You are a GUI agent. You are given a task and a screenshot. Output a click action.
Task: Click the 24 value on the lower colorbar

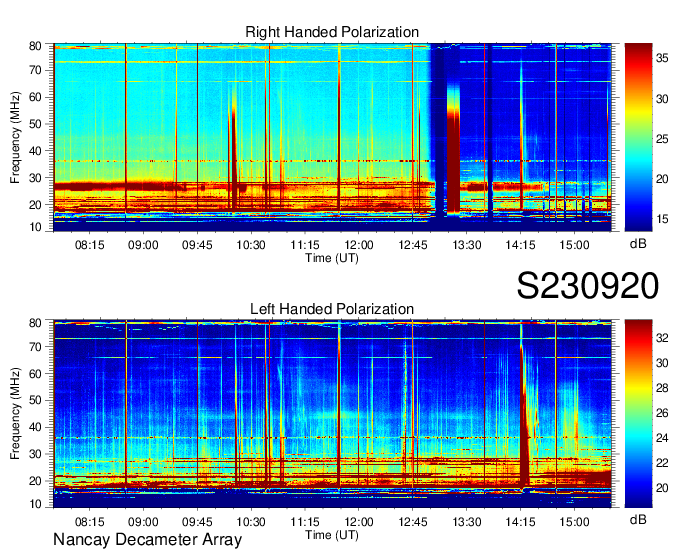tap(662, 438)
